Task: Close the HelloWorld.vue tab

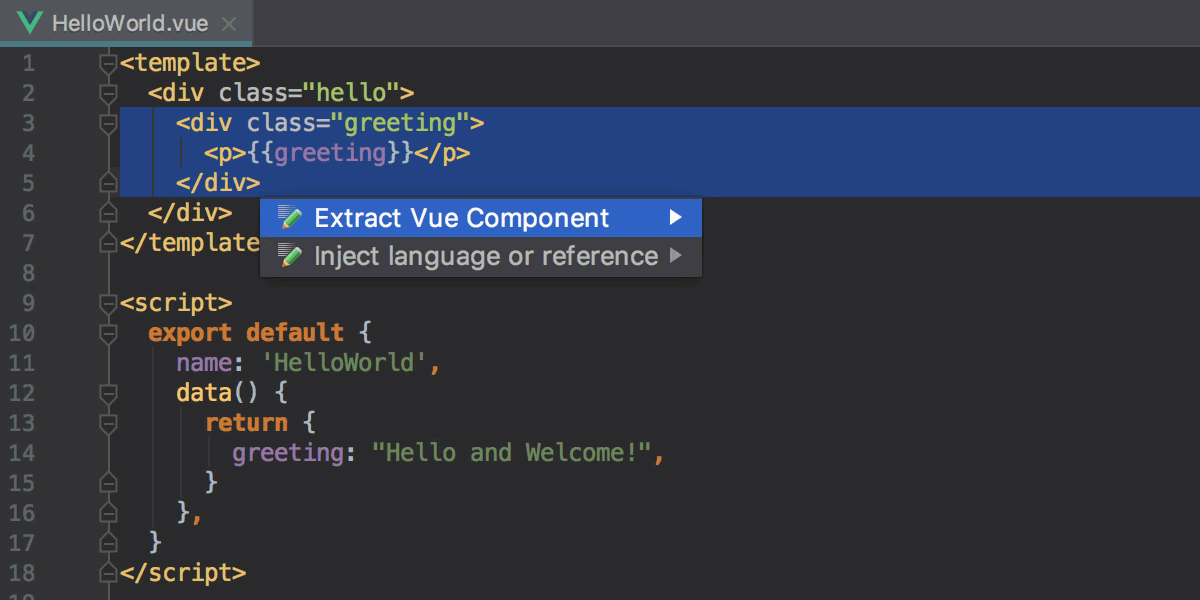Action: pos(228,21)
